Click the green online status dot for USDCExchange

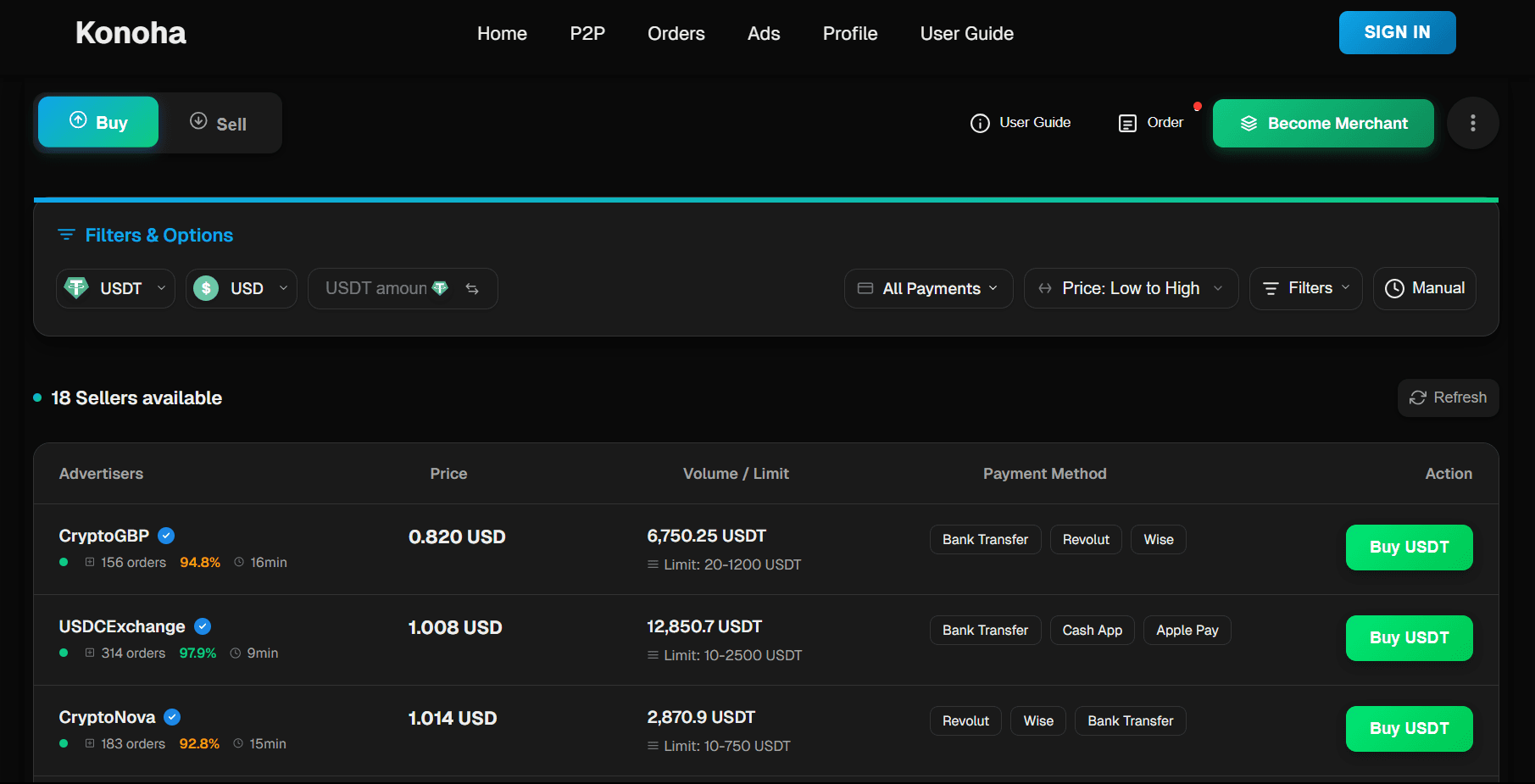tap(63, 653)
